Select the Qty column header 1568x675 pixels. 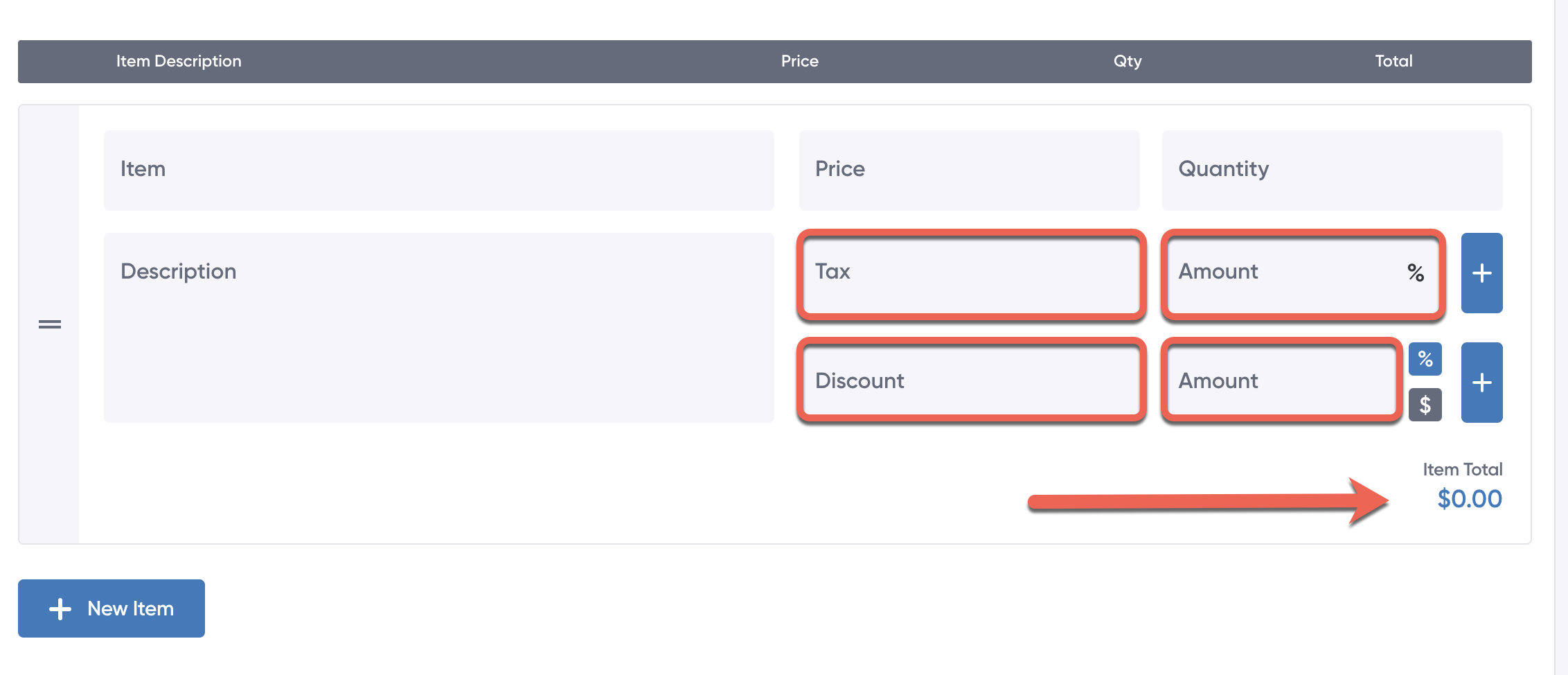(x=1127, y=61)
